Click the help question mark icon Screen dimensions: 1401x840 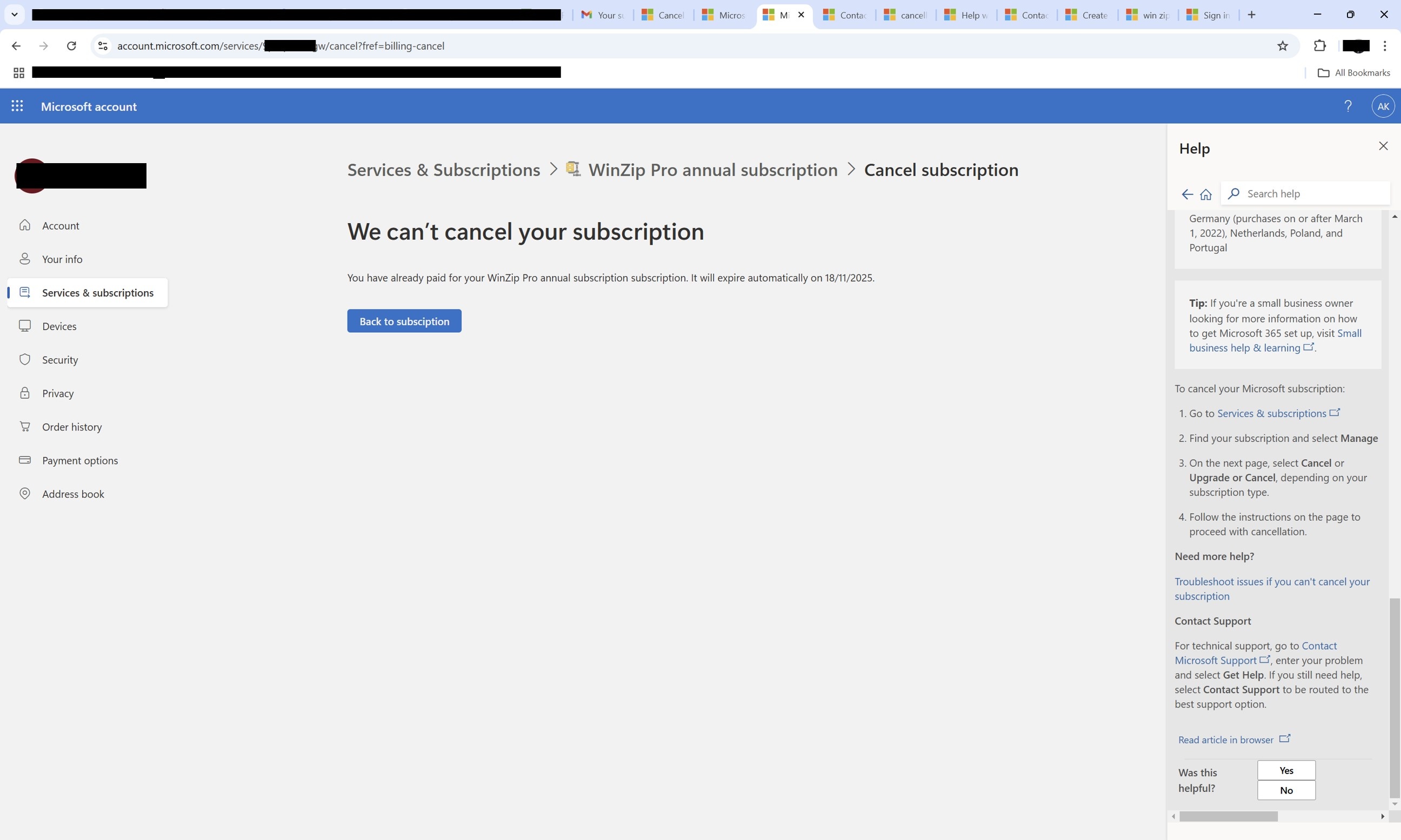(1348, 106)
